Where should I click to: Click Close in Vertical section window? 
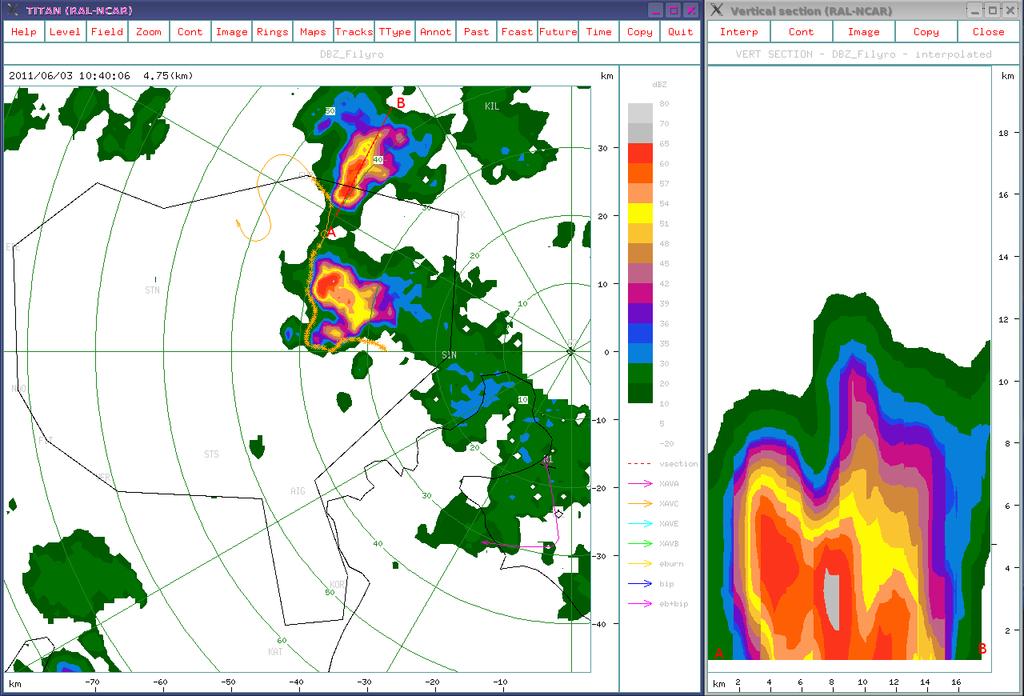988,31
